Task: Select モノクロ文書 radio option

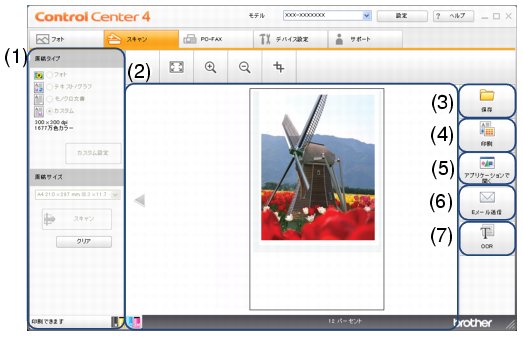Action: pyautogui.click(x=50, y=99)
